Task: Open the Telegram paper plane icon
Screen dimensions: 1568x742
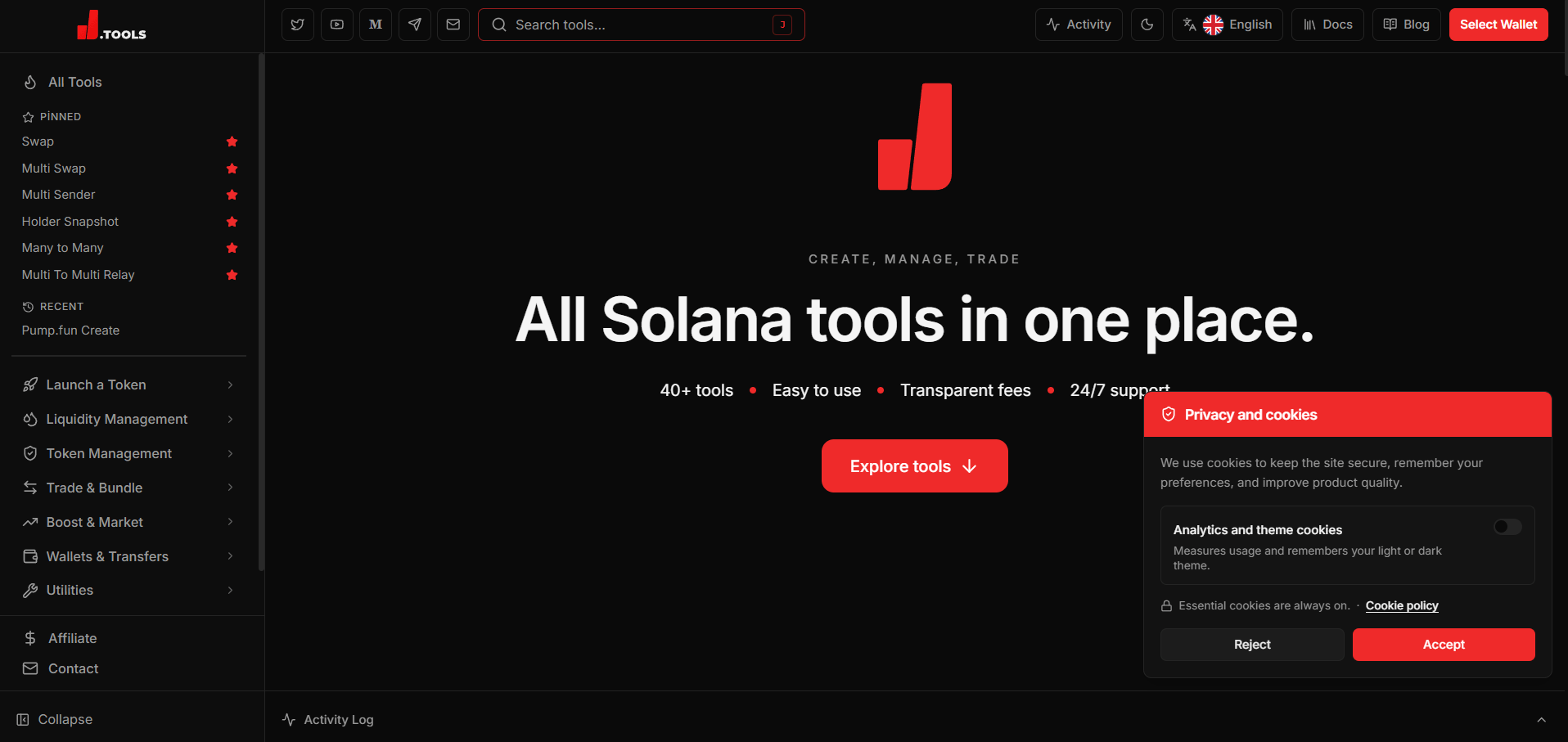Action: pyautogui.click(x=415, y=25)
